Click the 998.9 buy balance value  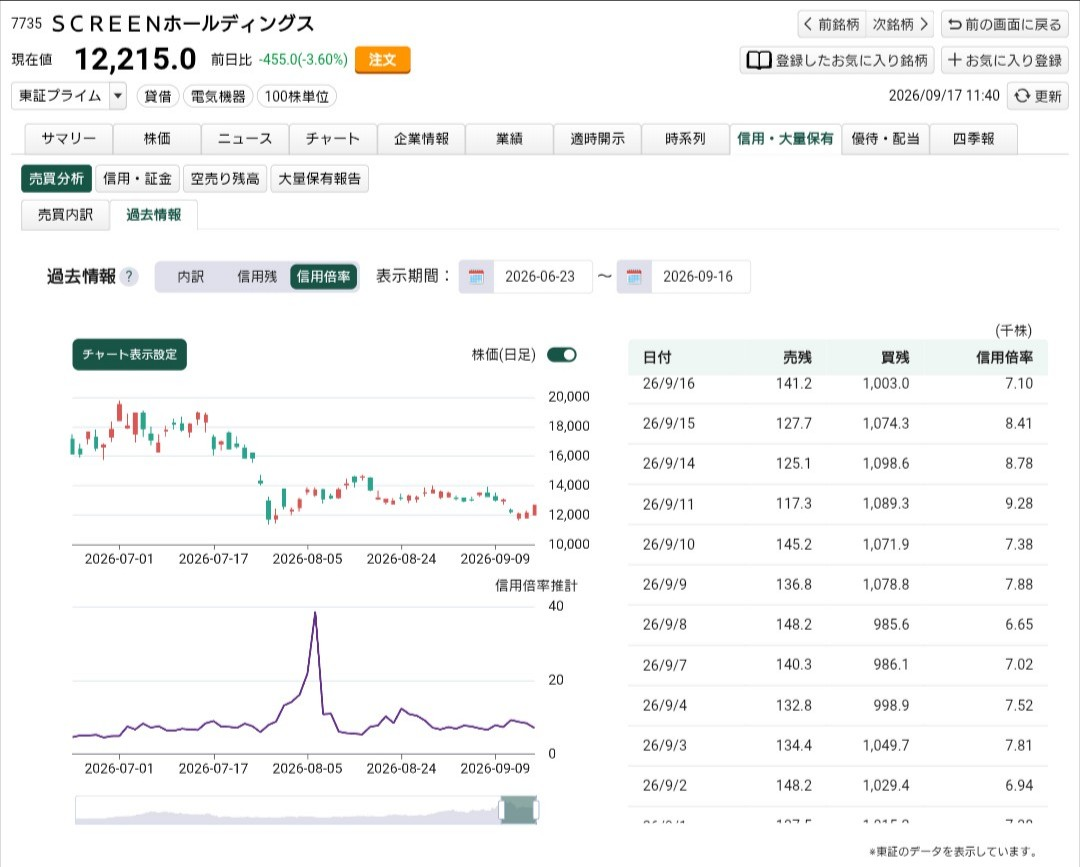tap(891, 705)
